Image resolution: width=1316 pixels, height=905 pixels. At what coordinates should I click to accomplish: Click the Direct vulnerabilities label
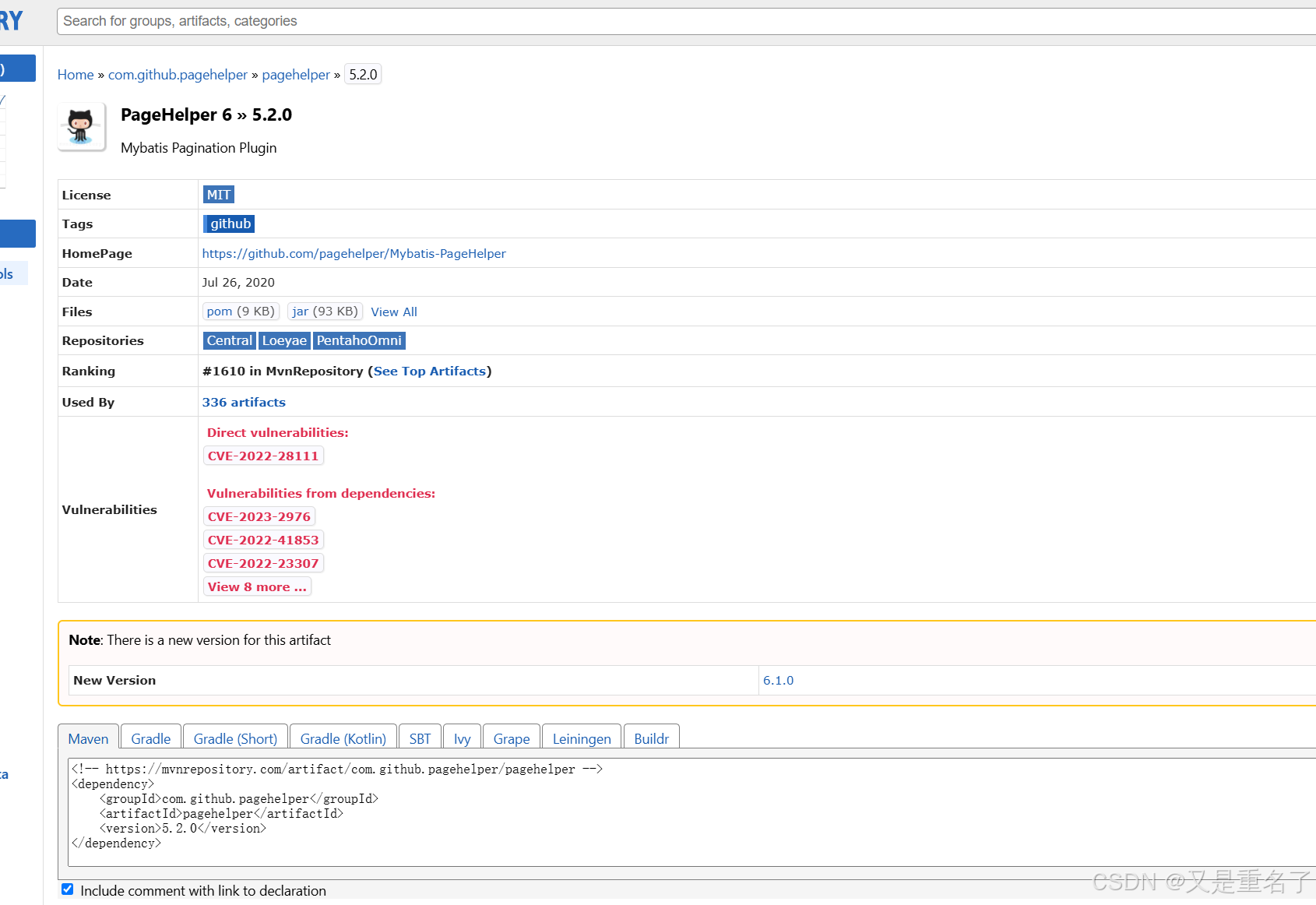[x=278, y=432]
